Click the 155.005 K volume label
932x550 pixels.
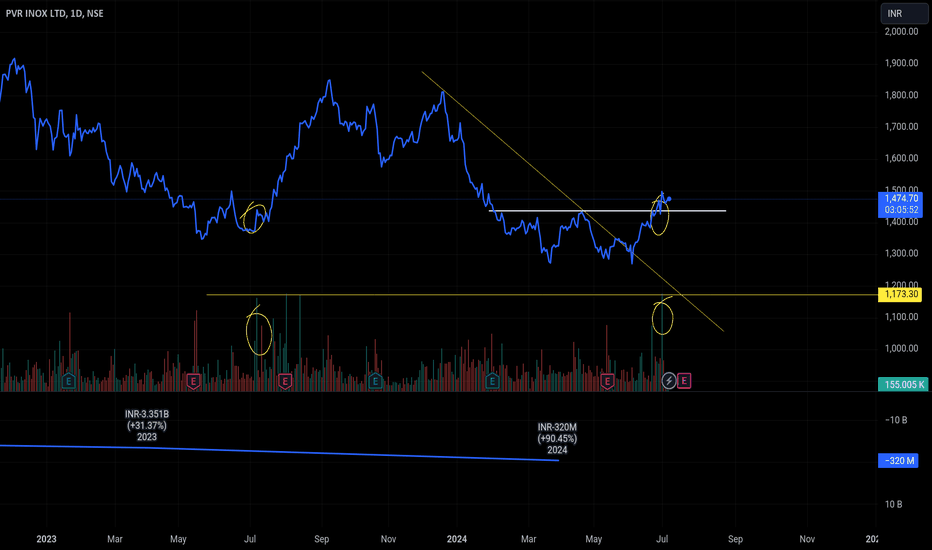903,385
